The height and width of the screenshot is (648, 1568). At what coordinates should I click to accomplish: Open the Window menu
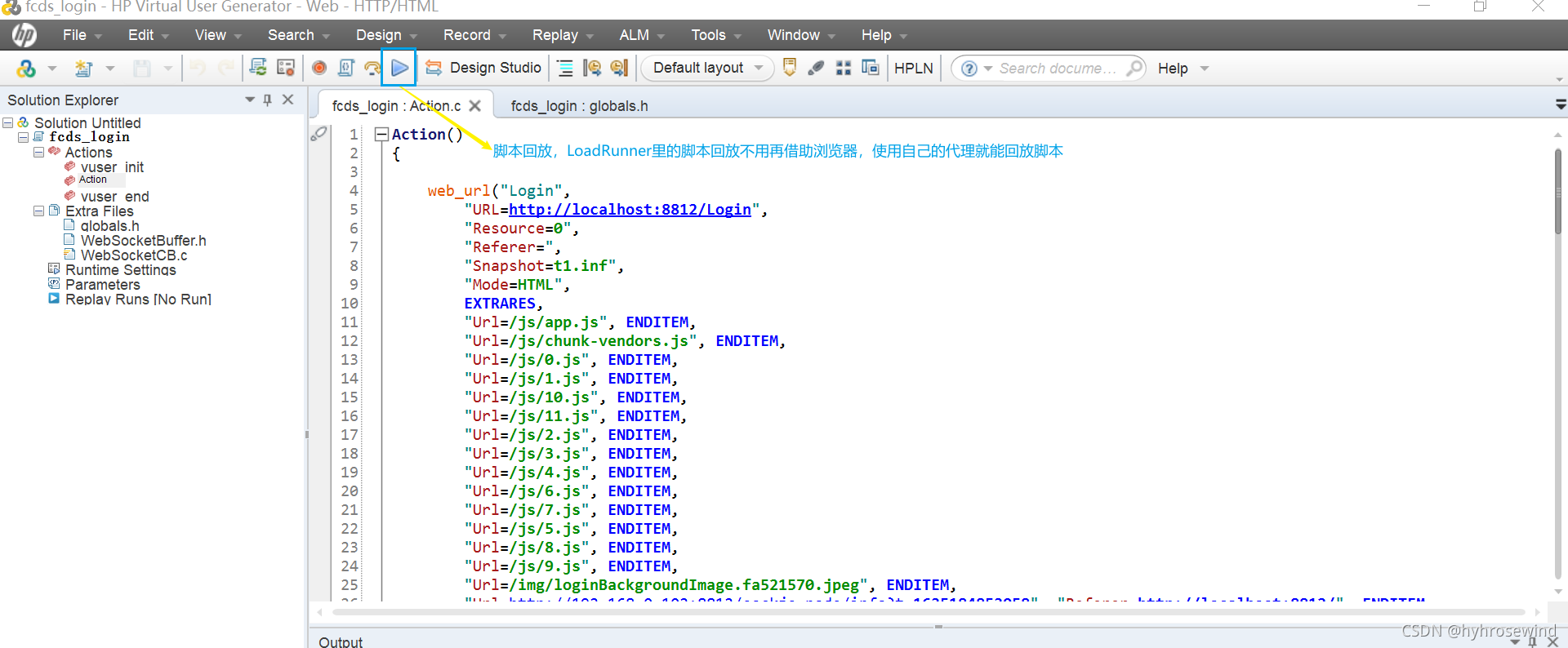coord(800,35)
